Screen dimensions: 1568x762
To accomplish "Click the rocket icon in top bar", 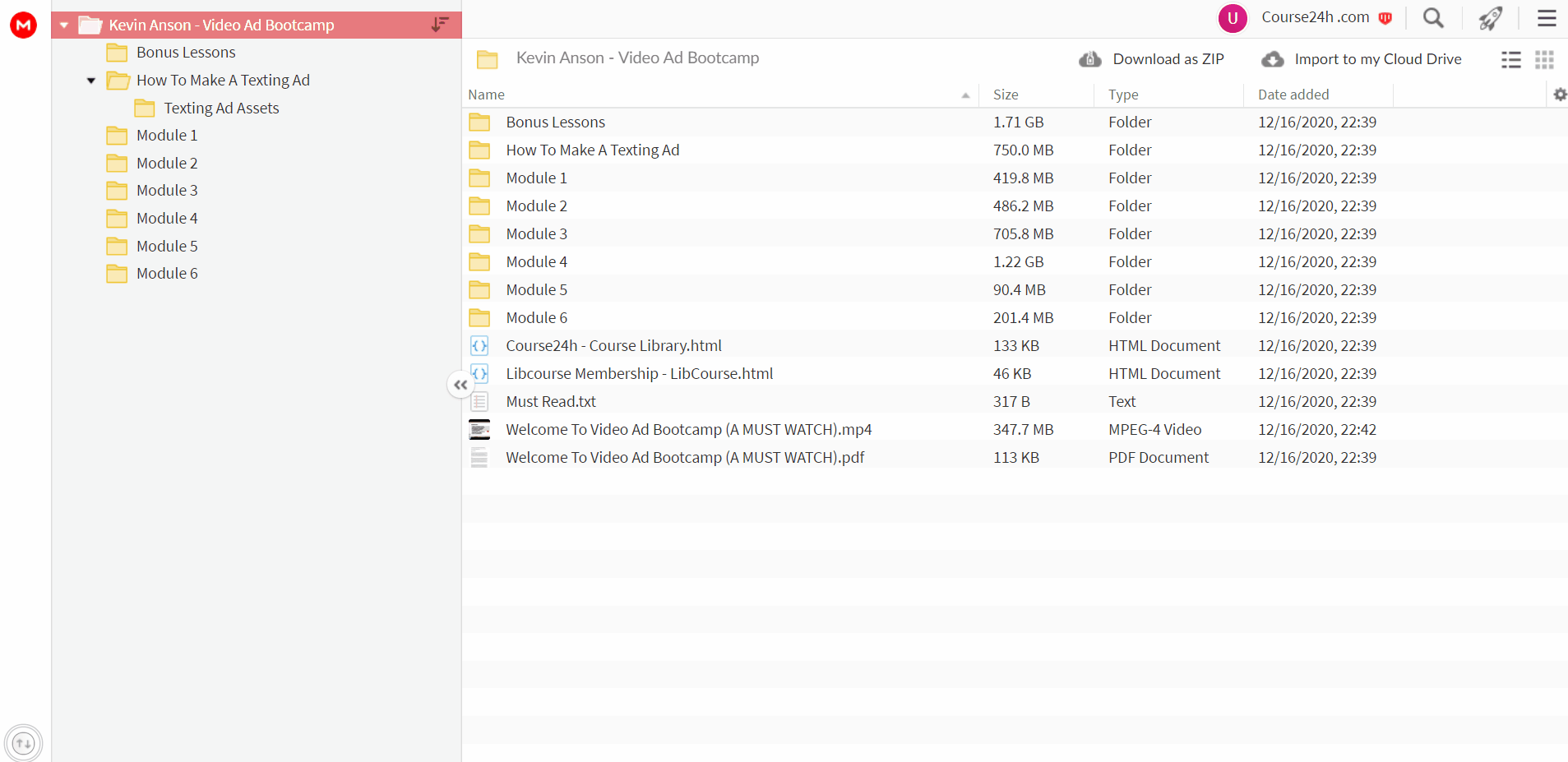I will tap(1491, 18).
